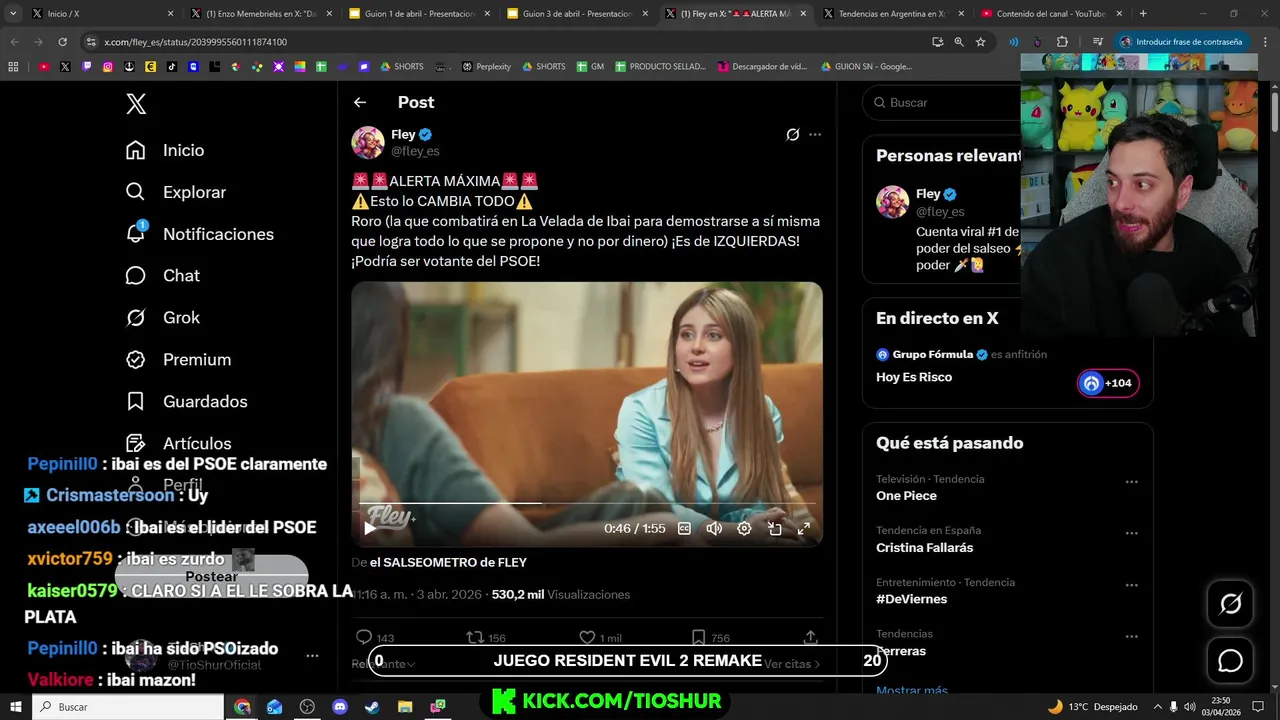
Task: Click the address bar URL
Action: click(x=196, y=42)
